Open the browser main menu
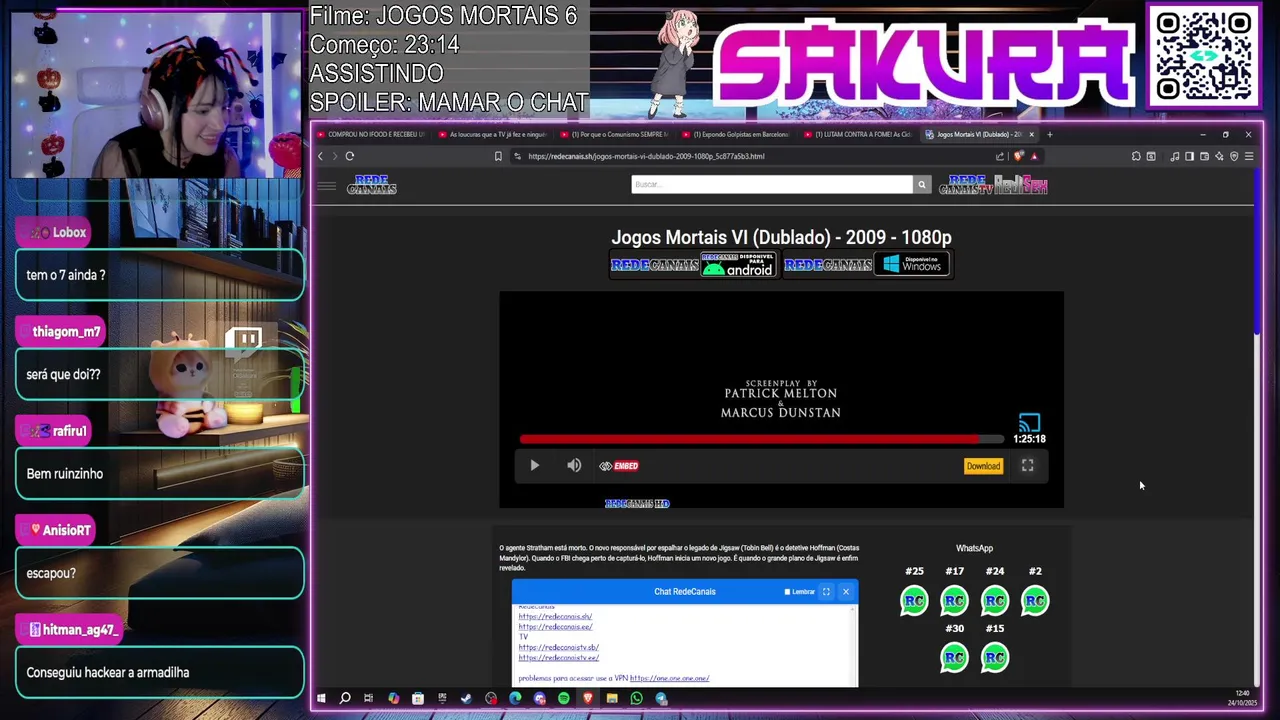 coord(1249,156)
